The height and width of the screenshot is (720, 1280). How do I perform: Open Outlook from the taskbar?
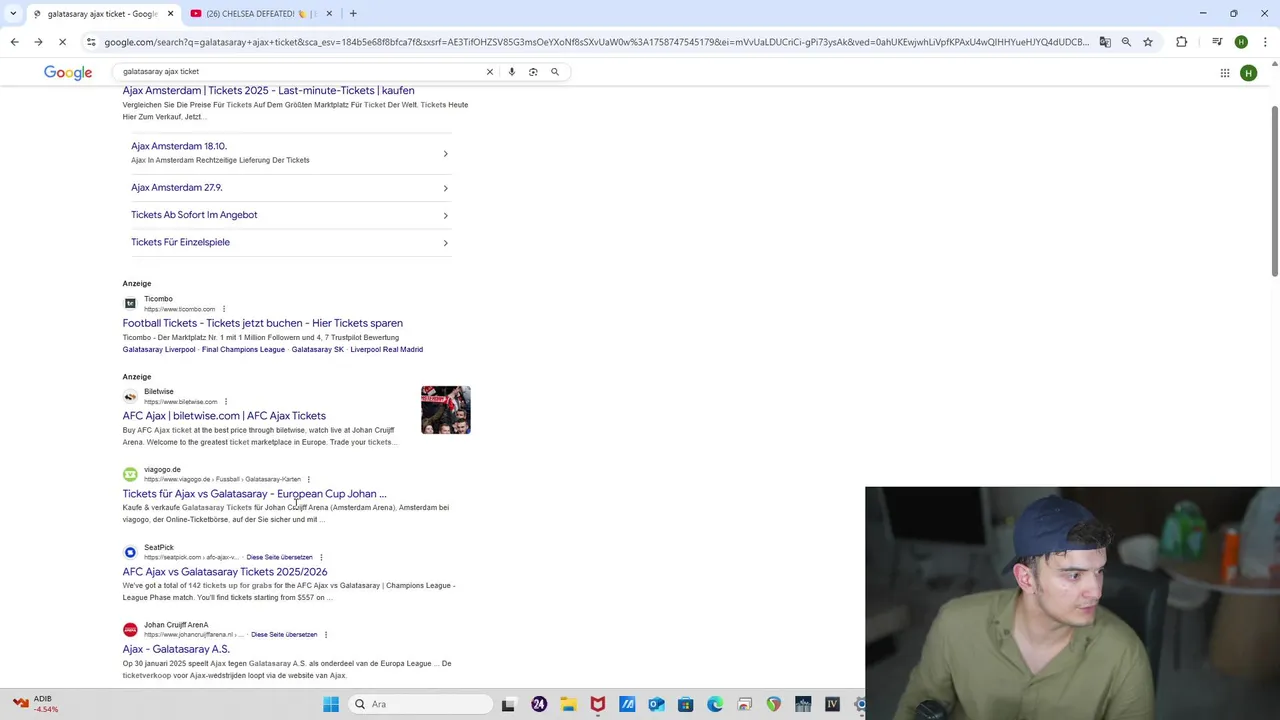click(656, 704)
